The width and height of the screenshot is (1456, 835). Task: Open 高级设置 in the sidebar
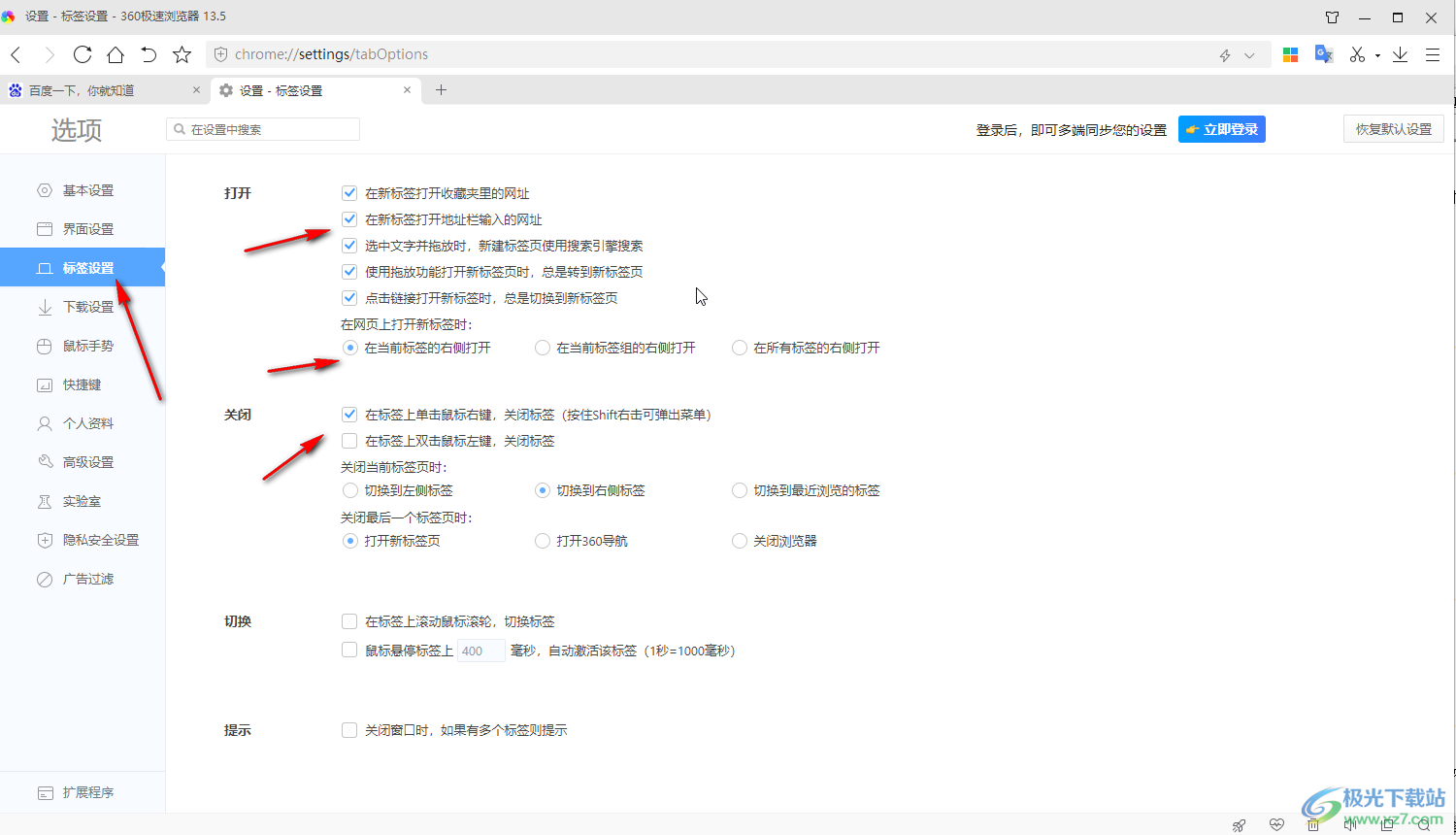[x=83, y=462]
